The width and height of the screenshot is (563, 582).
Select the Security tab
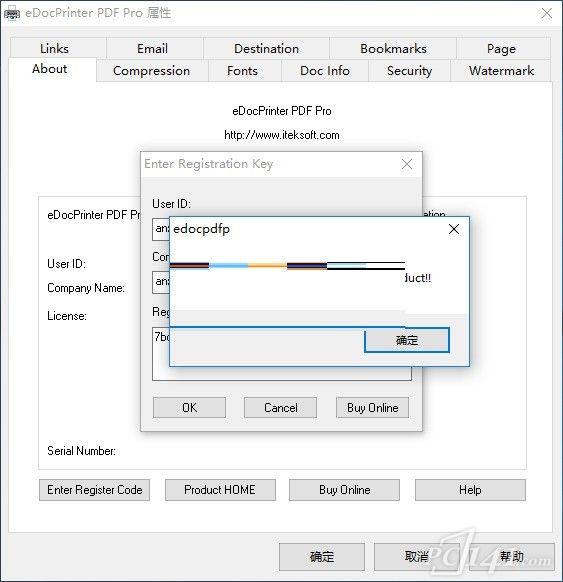point(409,71)
